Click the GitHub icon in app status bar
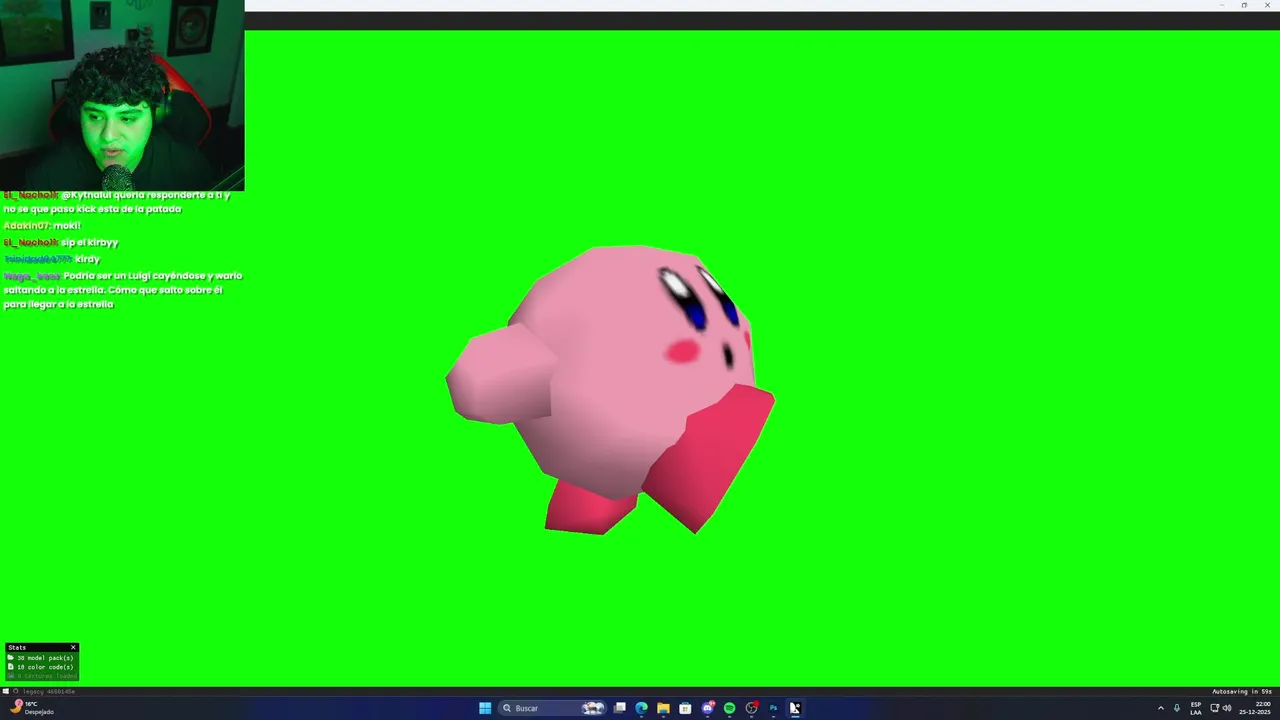The image size is (1280, 720). point(15,691)
